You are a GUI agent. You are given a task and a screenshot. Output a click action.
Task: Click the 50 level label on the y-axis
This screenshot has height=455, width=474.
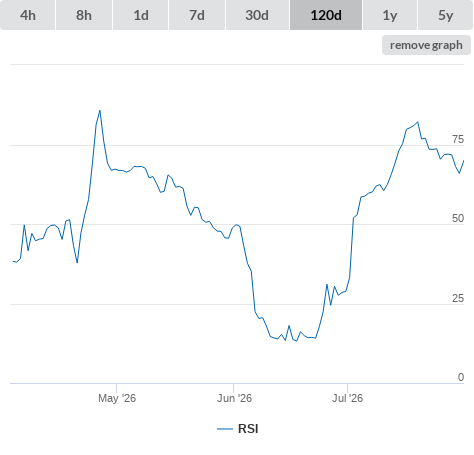[458, 218]
